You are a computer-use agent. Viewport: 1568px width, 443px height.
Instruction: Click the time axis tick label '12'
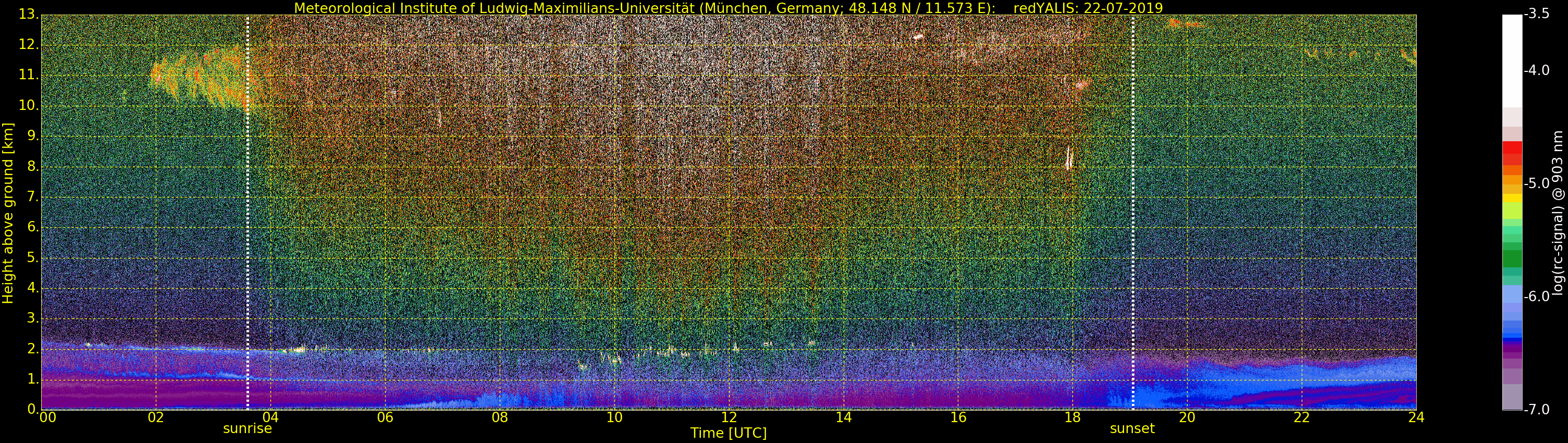729,417
